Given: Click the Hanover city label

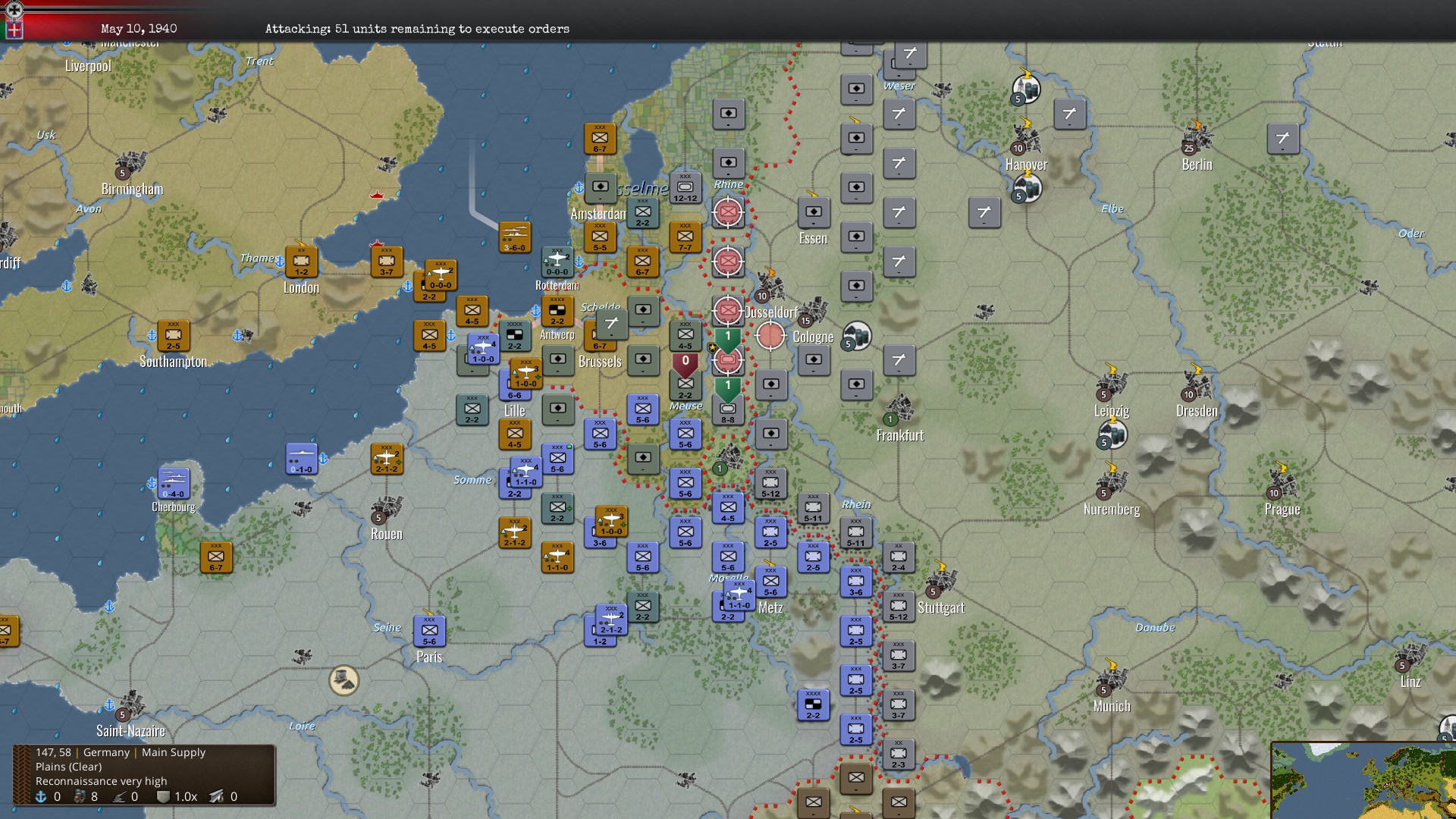Looking at the screenshot, I should 1026,165.
